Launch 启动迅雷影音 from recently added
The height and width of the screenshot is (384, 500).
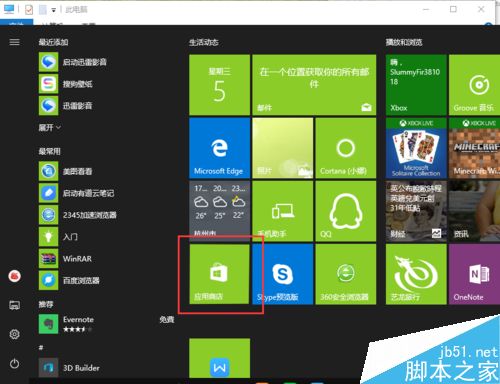[x=73, y=62]
